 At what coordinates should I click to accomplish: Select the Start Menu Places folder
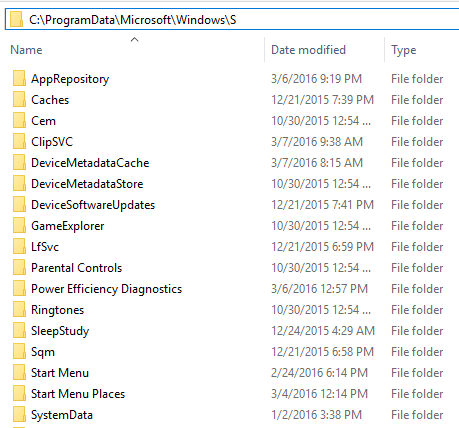tap(78, 394)
